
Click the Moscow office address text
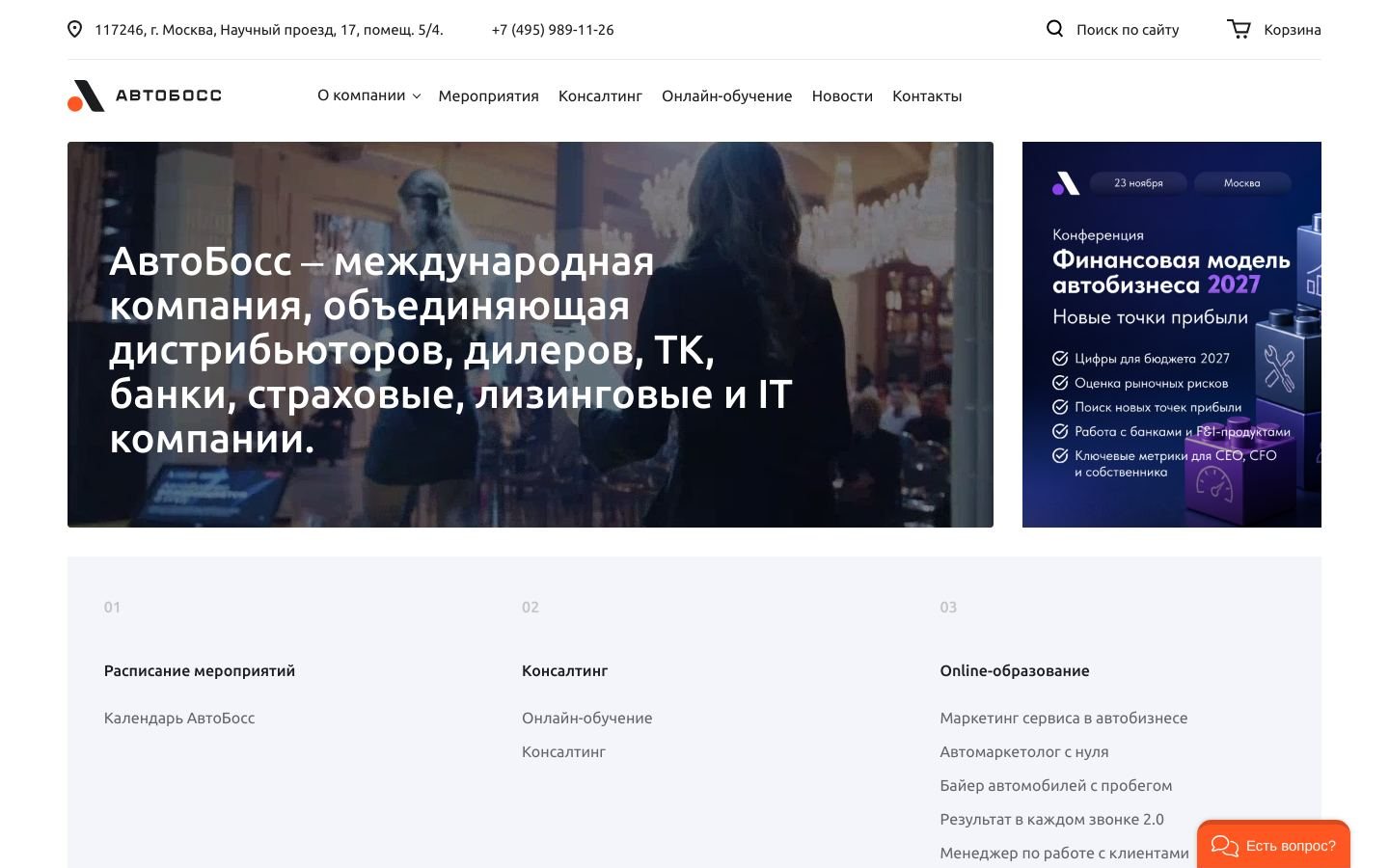[x=269, y=30]
